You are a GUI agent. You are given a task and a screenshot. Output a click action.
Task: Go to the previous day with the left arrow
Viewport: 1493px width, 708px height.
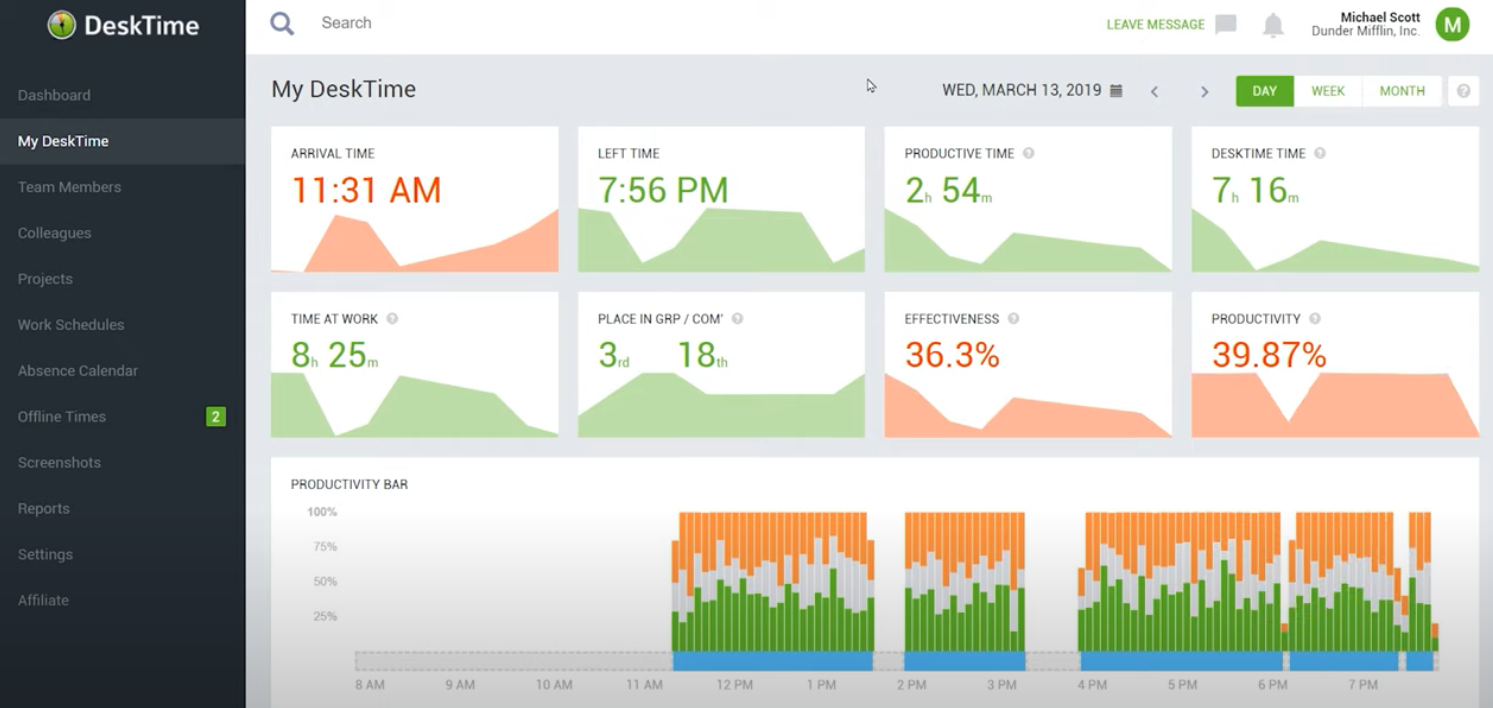pos(1154,90)
